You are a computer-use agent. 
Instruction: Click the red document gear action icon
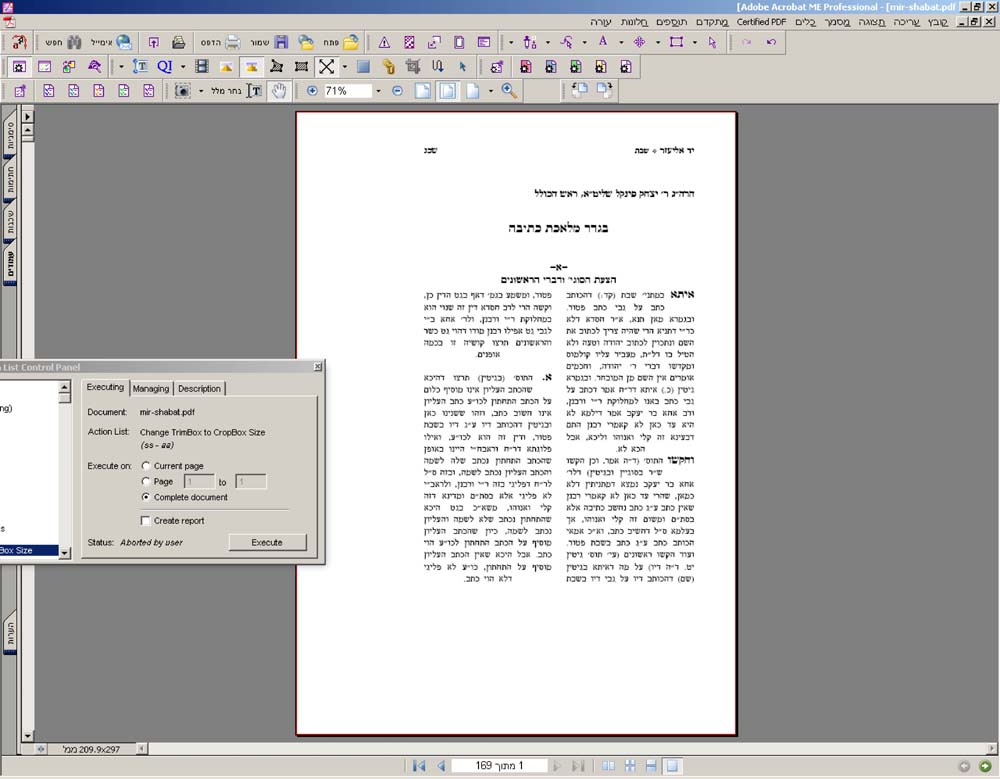526,66
